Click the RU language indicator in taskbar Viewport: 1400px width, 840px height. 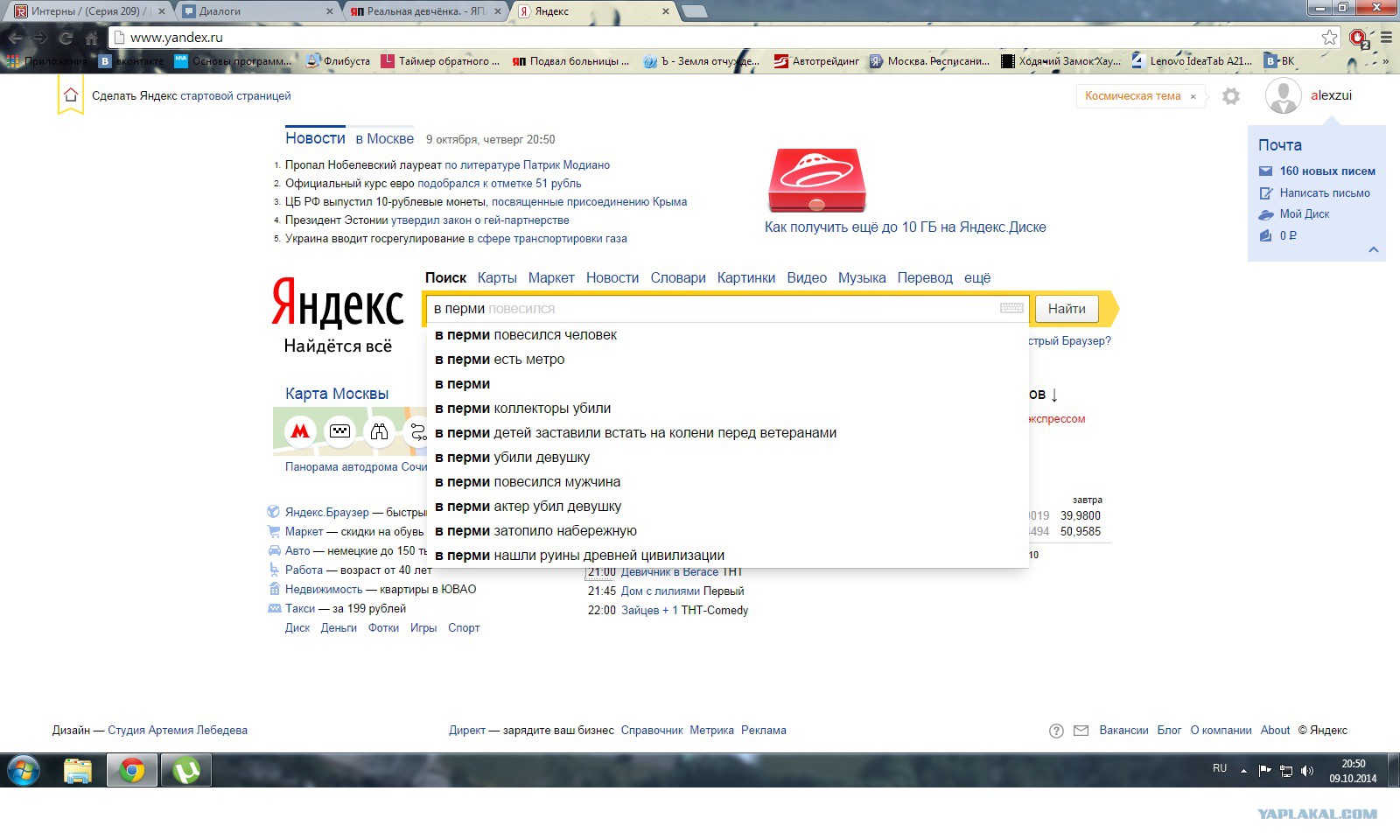pos(1220,768)
